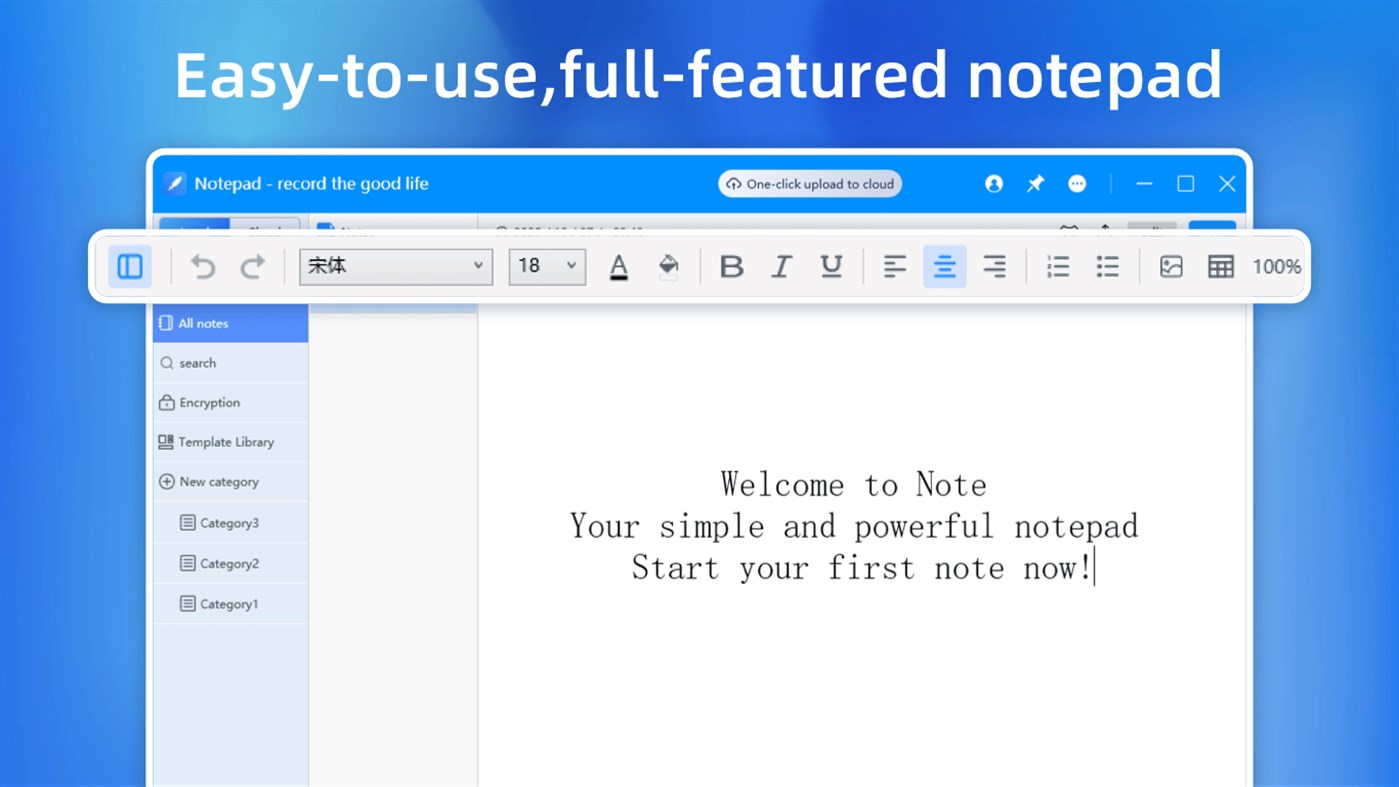The height and width of the screenshot is (787, 1399).
Task: Toggle center text alignment
Action: tap(944, 266)
